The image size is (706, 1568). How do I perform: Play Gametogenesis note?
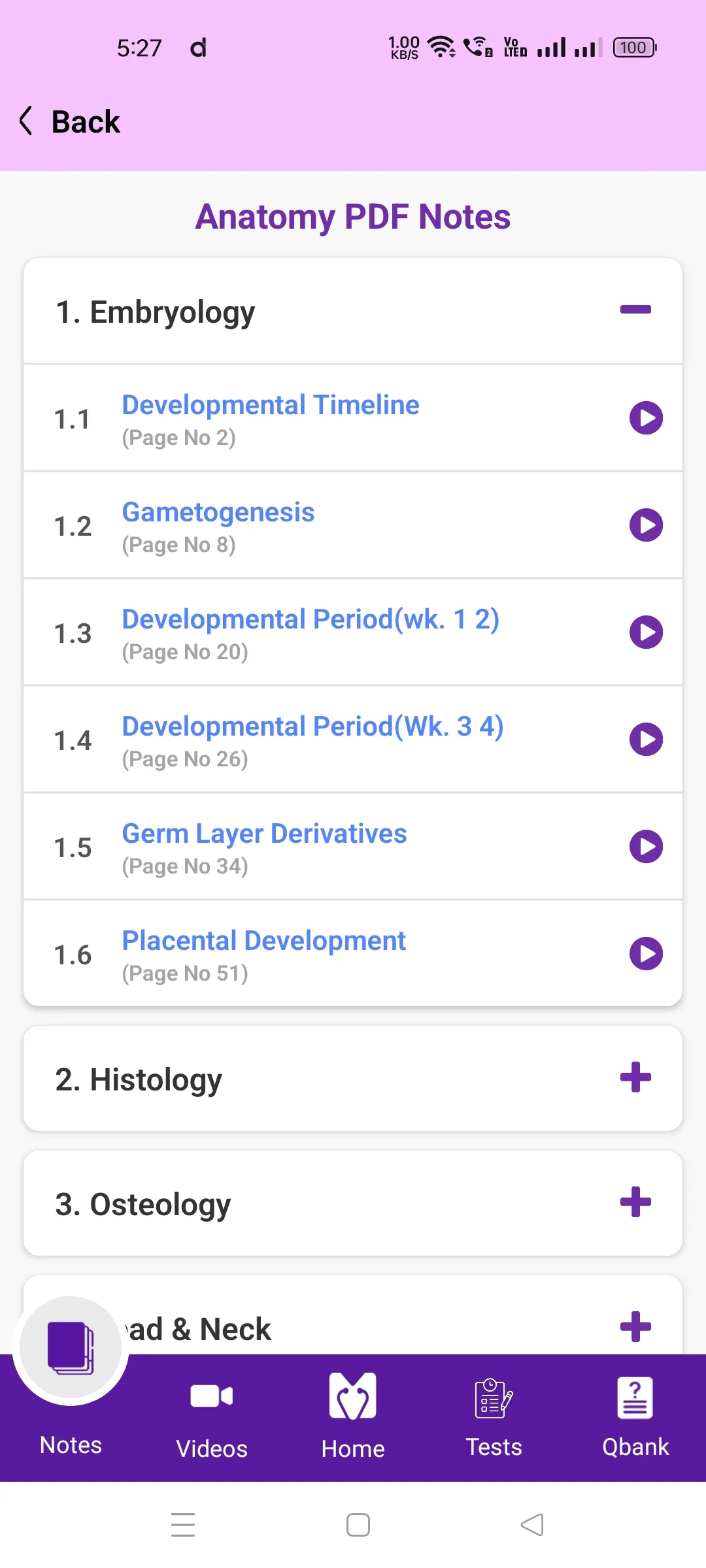646,525
